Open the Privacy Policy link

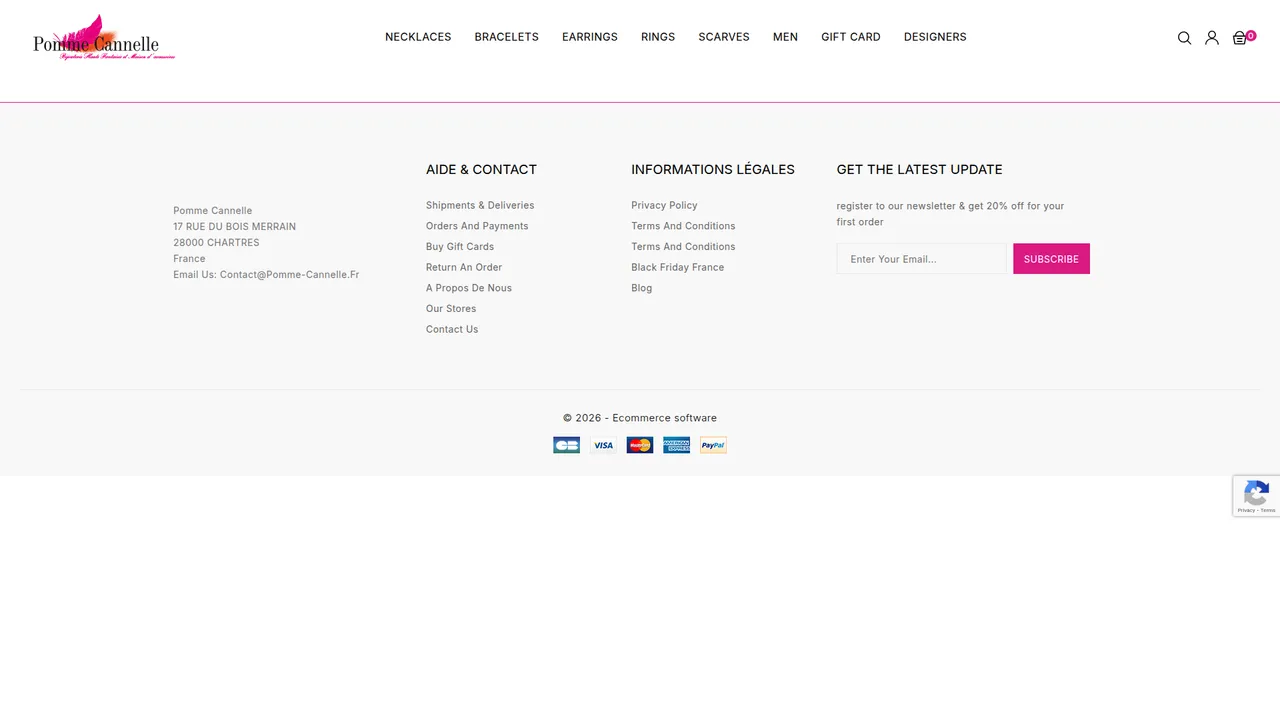pyautogui.click(x=664, y=205)
